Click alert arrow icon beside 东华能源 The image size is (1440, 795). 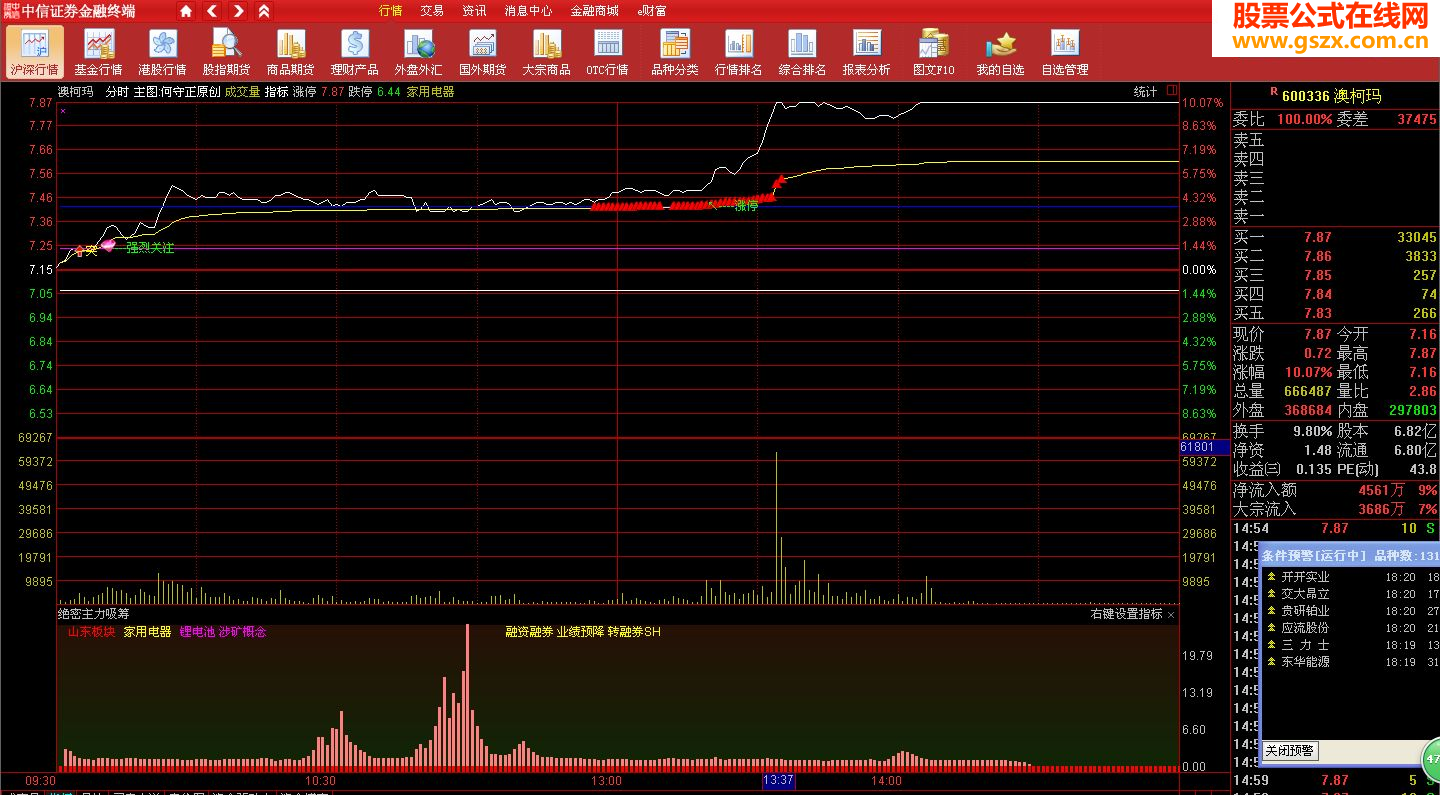click(x=1271, y=662)
